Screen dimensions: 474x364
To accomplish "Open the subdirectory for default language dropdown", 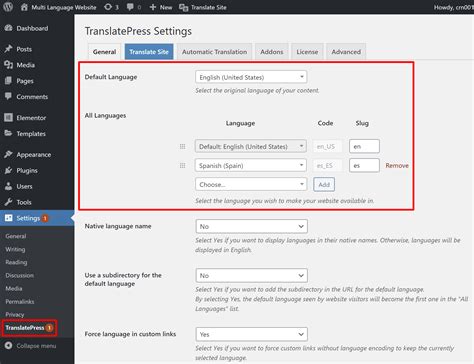I will (252, 275).
